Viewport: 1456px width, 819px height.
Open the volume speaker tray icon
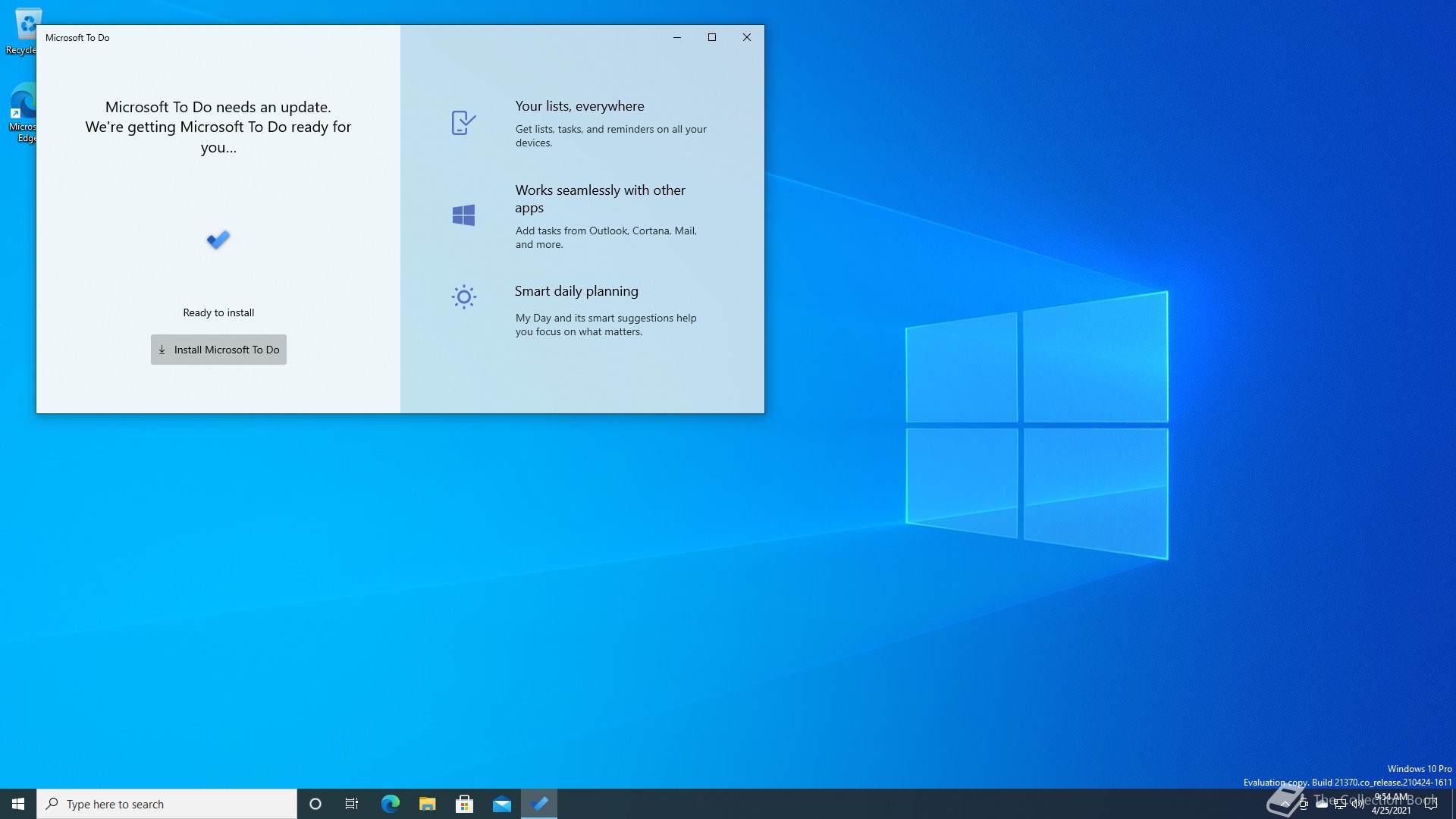click(1358, 804)
